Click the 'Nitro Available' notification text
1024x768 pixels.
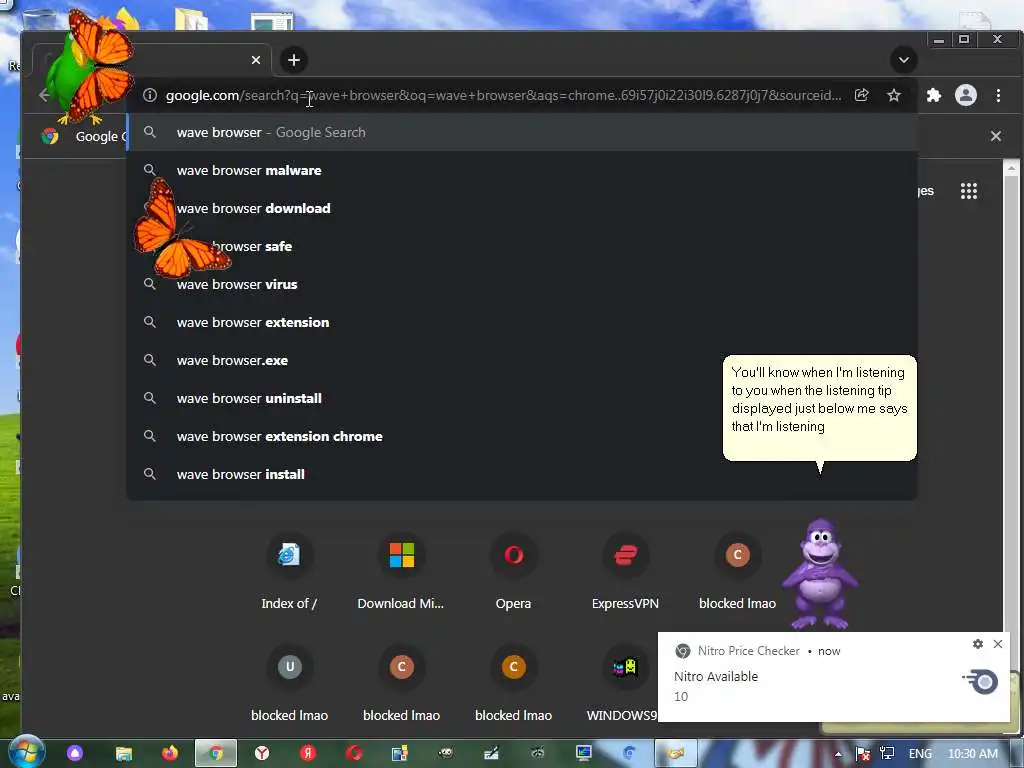pyautogui.click(x=716, y=677)
